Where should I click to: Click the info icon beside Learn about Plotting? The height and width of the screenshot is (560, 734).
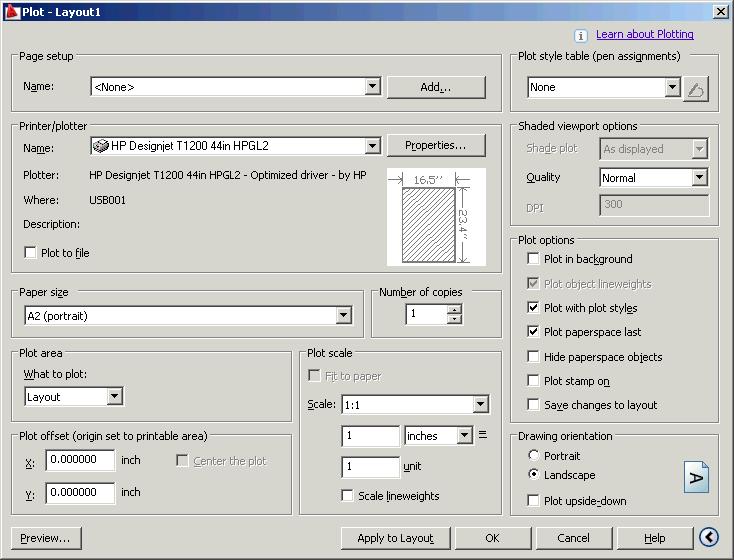tap(580, 36)
